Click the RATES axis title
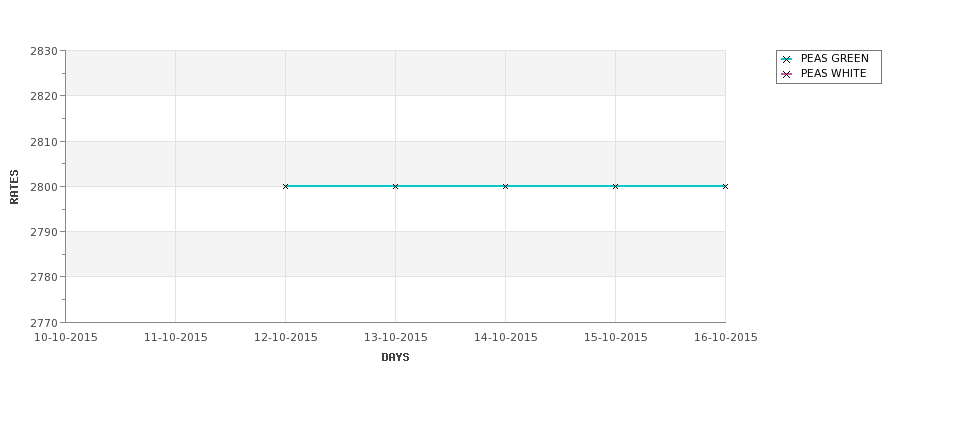975x429 pixels. (x=14, y=187)
